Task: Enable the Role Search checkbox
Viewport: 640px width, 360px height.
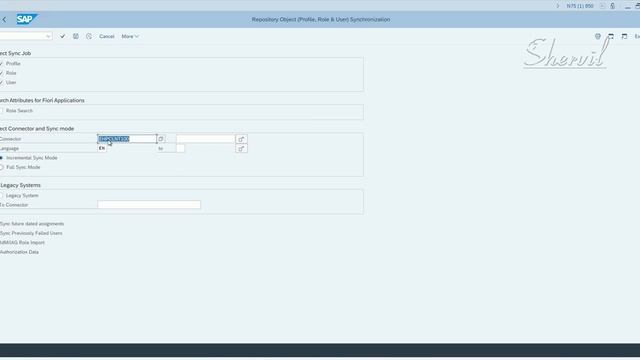Action: click(x=1, y=111)
